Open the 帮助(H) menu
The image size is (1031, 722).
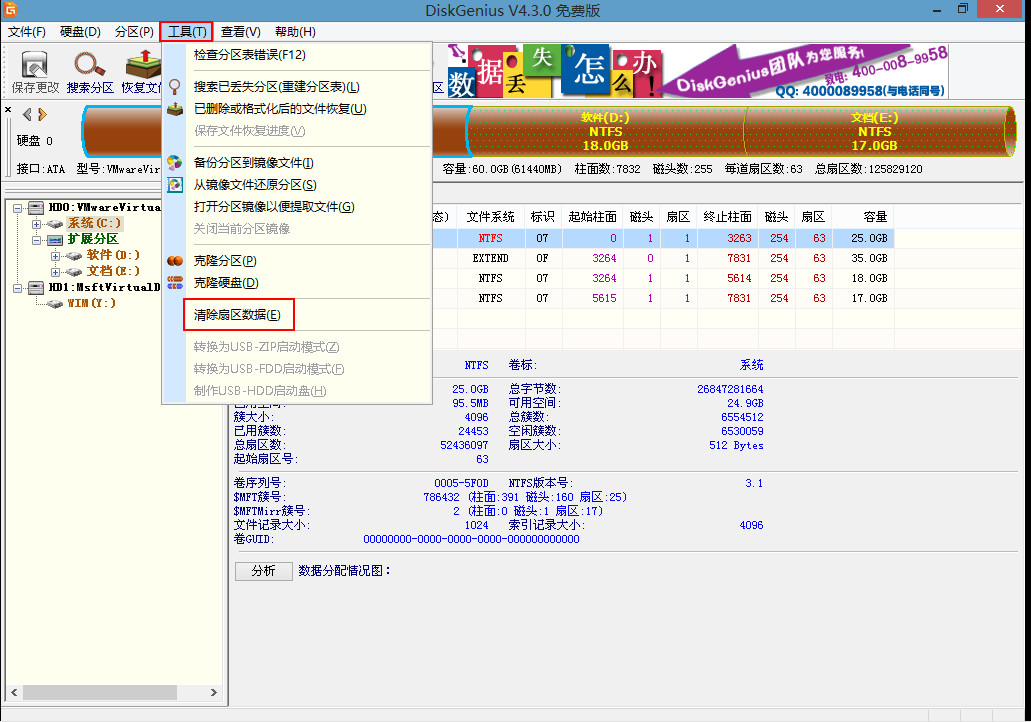coord(295,32)
